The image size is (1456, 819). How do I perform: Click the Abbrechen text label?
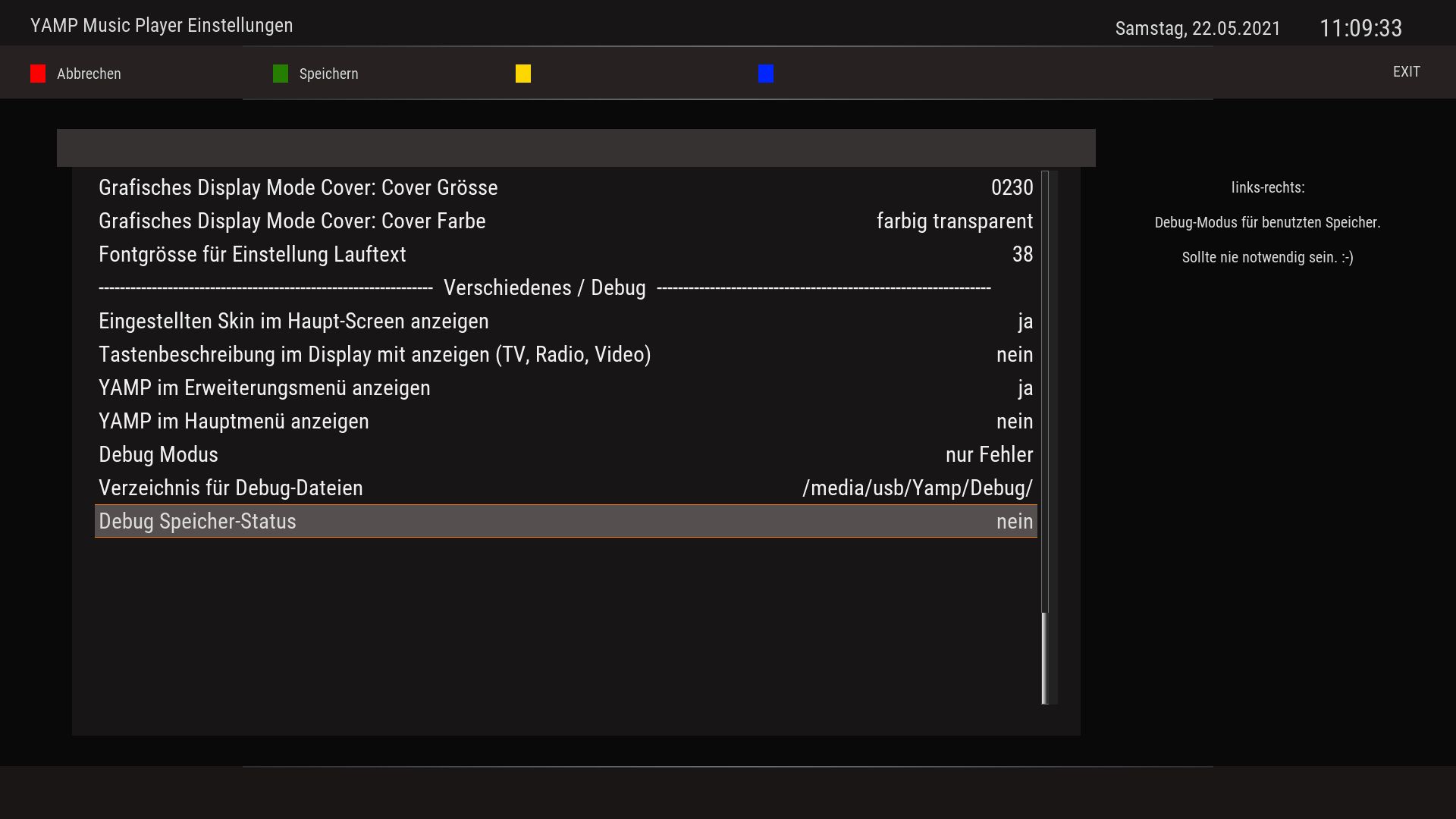(89, 74)
